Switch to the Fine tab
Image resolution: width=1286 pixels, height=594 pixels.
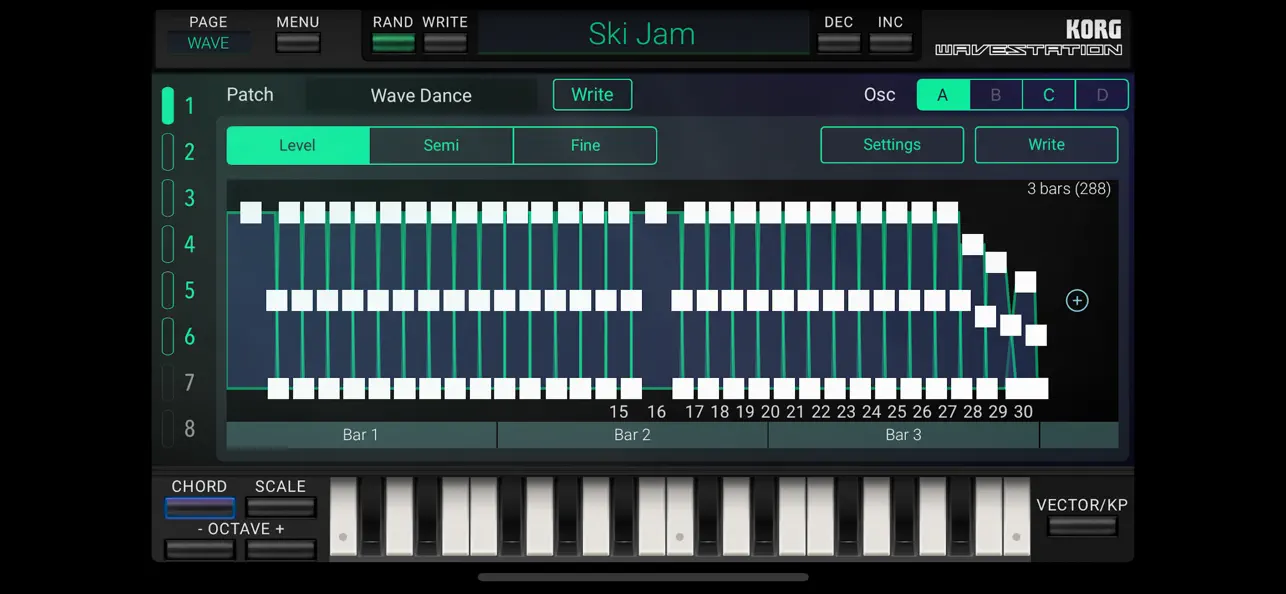pos(585,145)
